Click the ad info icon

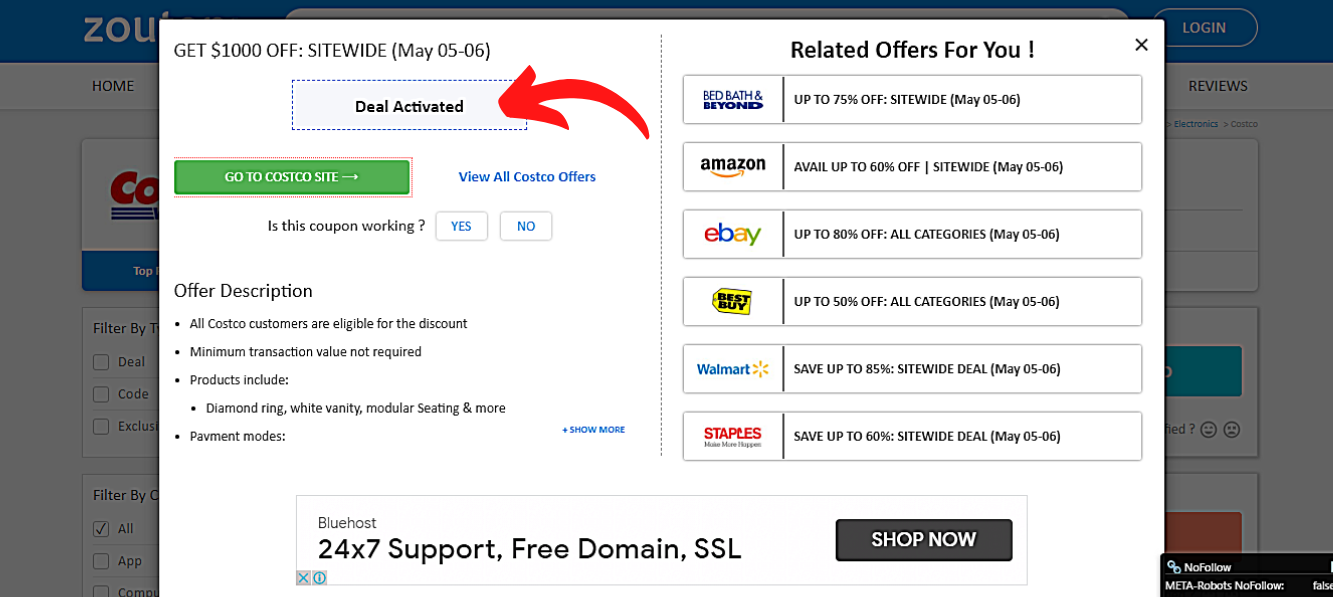pyautogui.click(x=320, y=578)
